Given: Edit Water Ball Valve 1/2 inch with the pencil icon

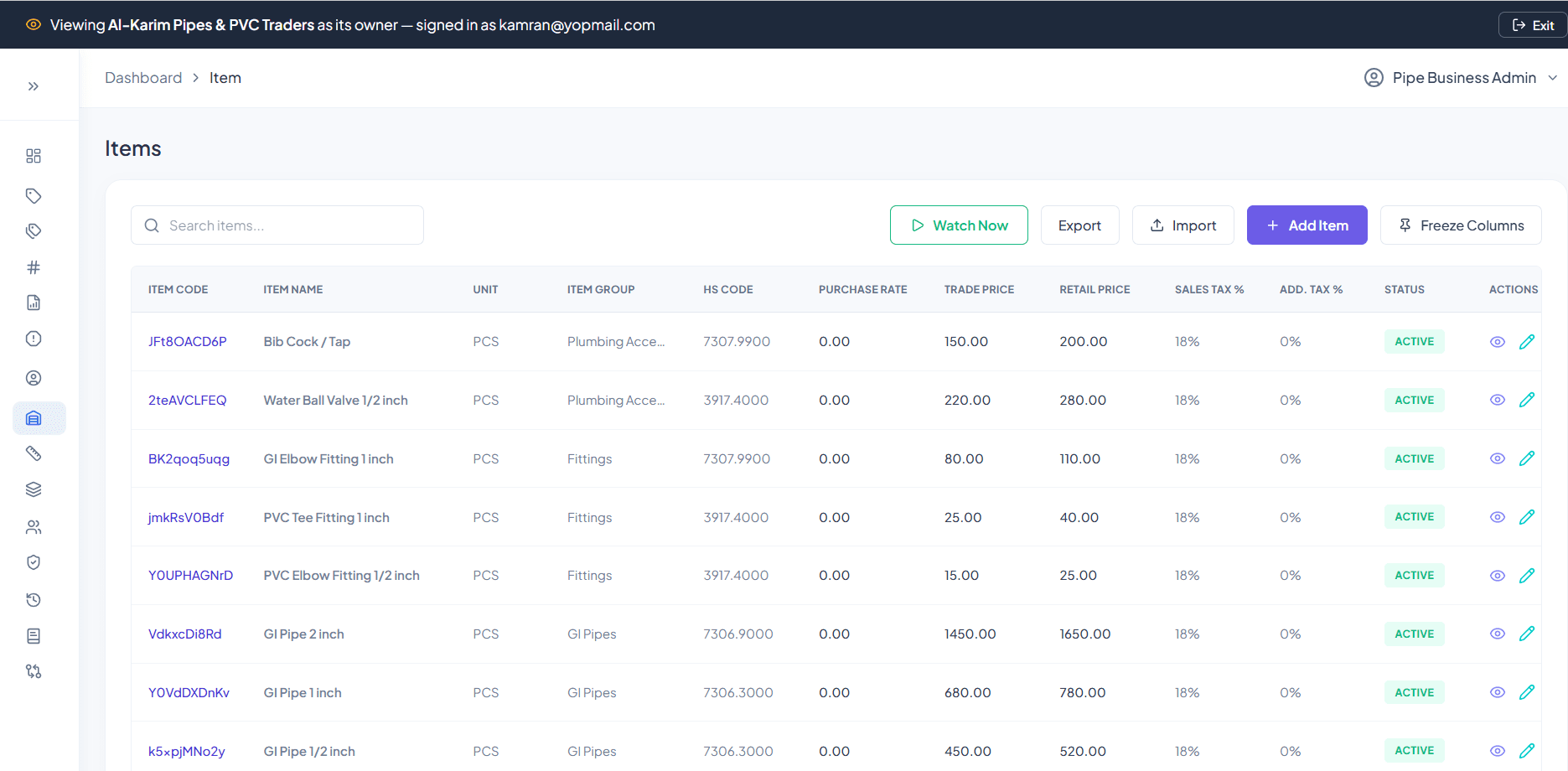Looking at the screenshot, I should click(1527, 400).
